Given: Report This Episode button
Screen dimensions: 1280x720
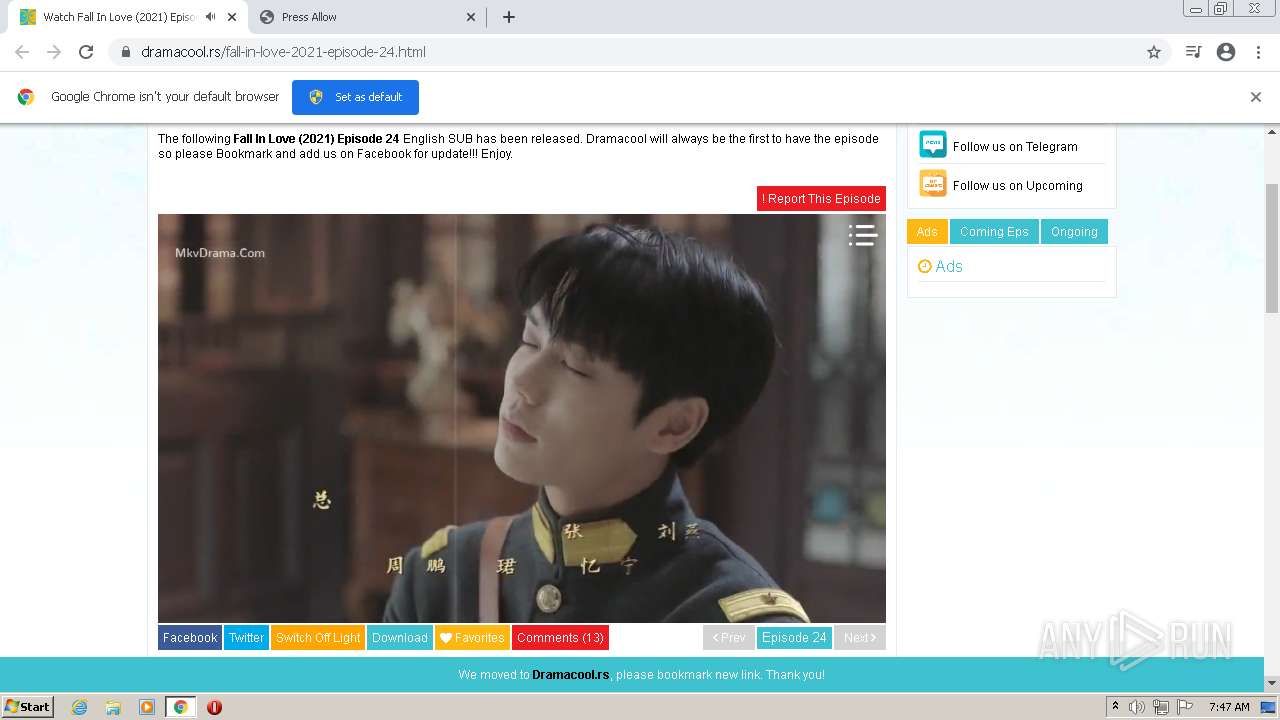Looking at the screenshot, I should point(821,198).
